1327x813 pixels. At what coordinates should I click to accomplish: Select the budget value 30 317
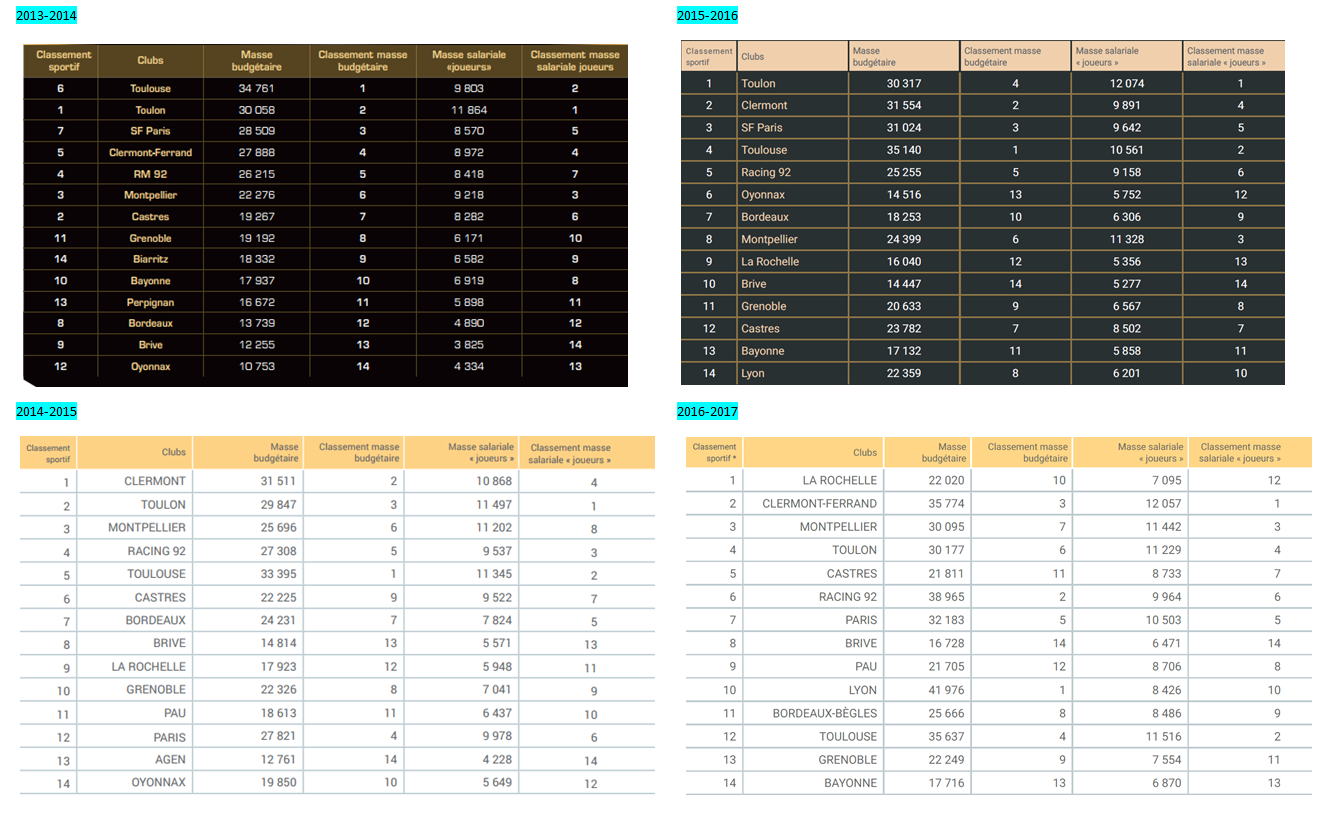point(904,83)
